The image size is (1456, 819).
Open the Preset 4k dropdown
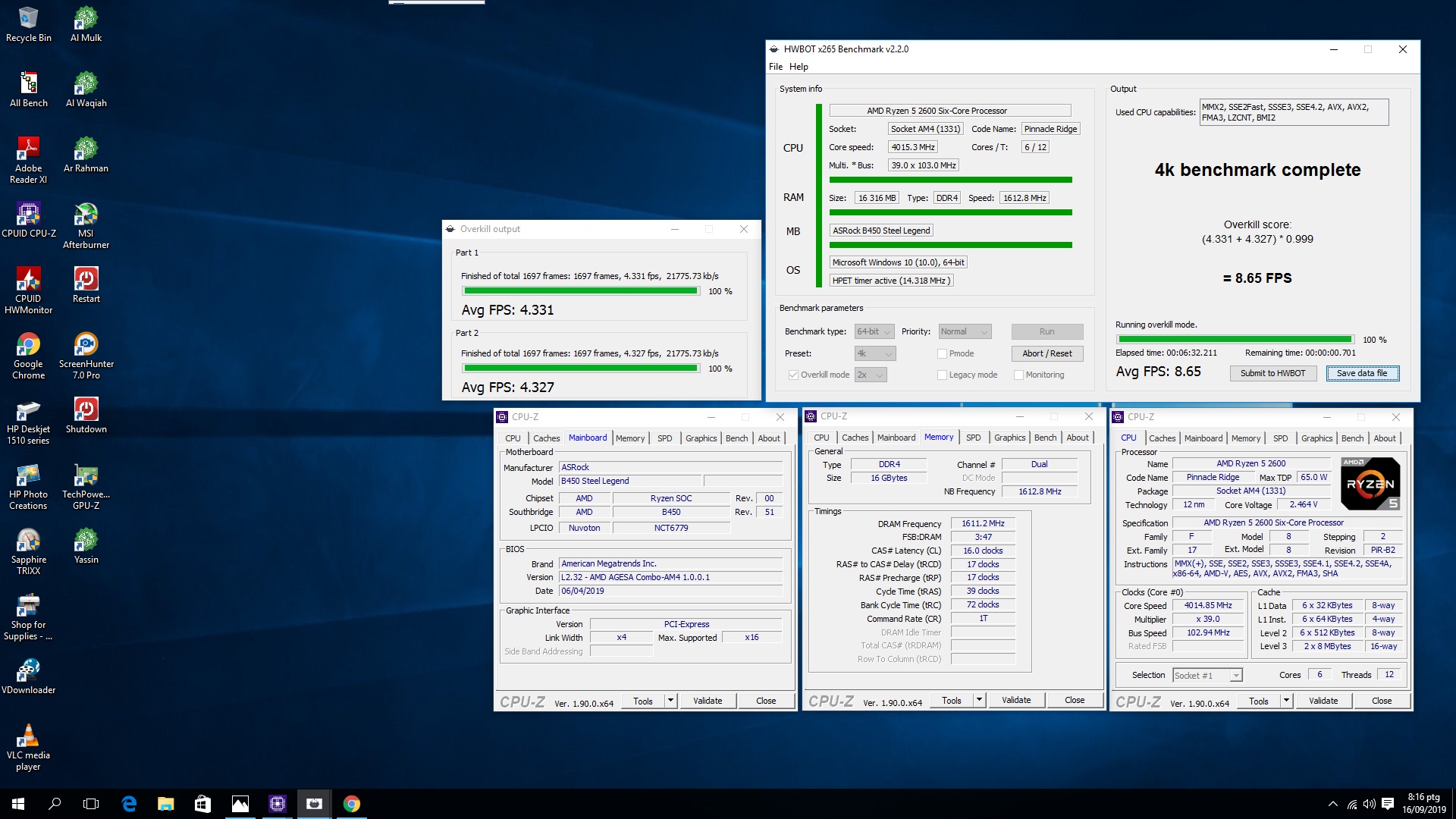point(875,353)
